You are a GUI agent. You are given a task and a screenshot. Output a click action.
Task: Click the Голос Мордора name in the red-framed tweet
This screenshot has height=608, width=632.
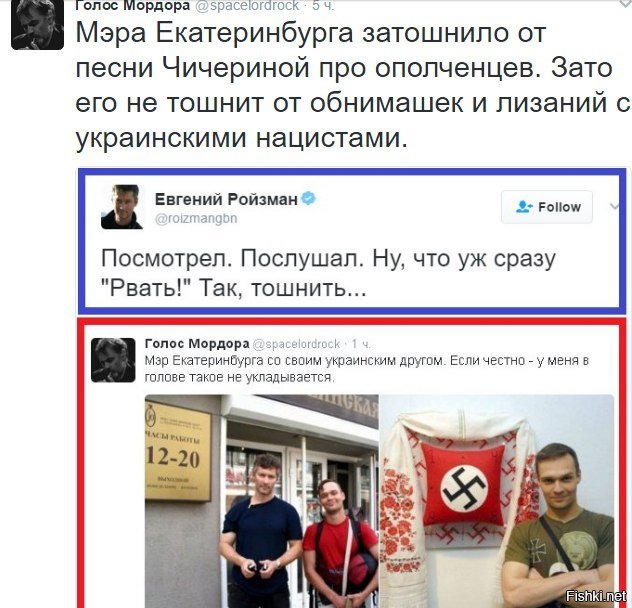click(197, 344)
